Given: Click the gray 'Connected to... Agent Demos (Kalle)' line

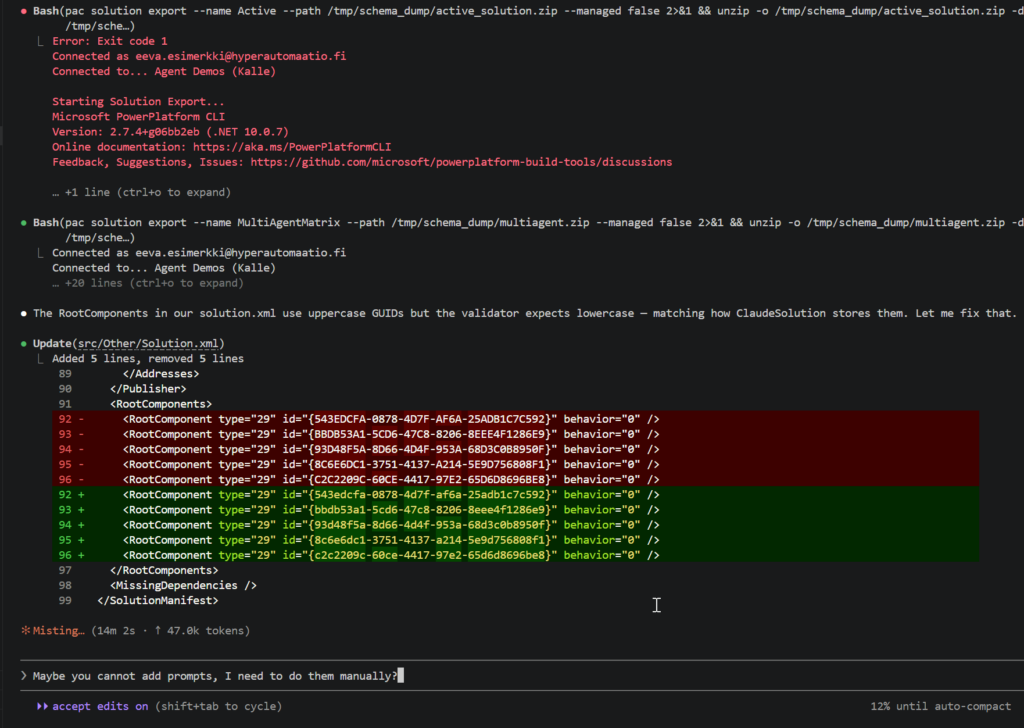Looking at the screenshot, I should (164, 268).
